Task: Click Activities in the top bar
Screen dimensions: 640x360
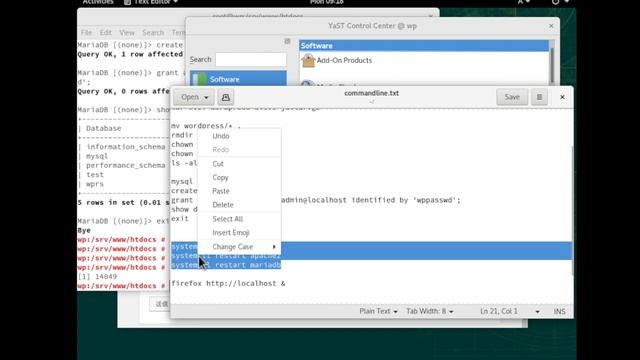Action: click(x=98, y=2)
